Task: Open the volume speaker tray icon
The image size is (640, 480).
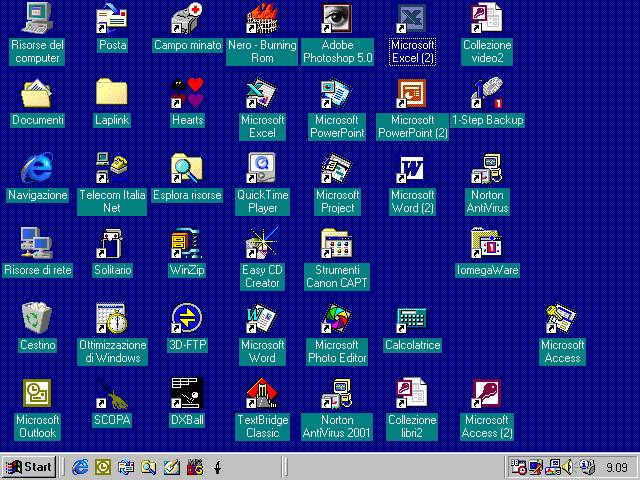Action: (568, 467)
